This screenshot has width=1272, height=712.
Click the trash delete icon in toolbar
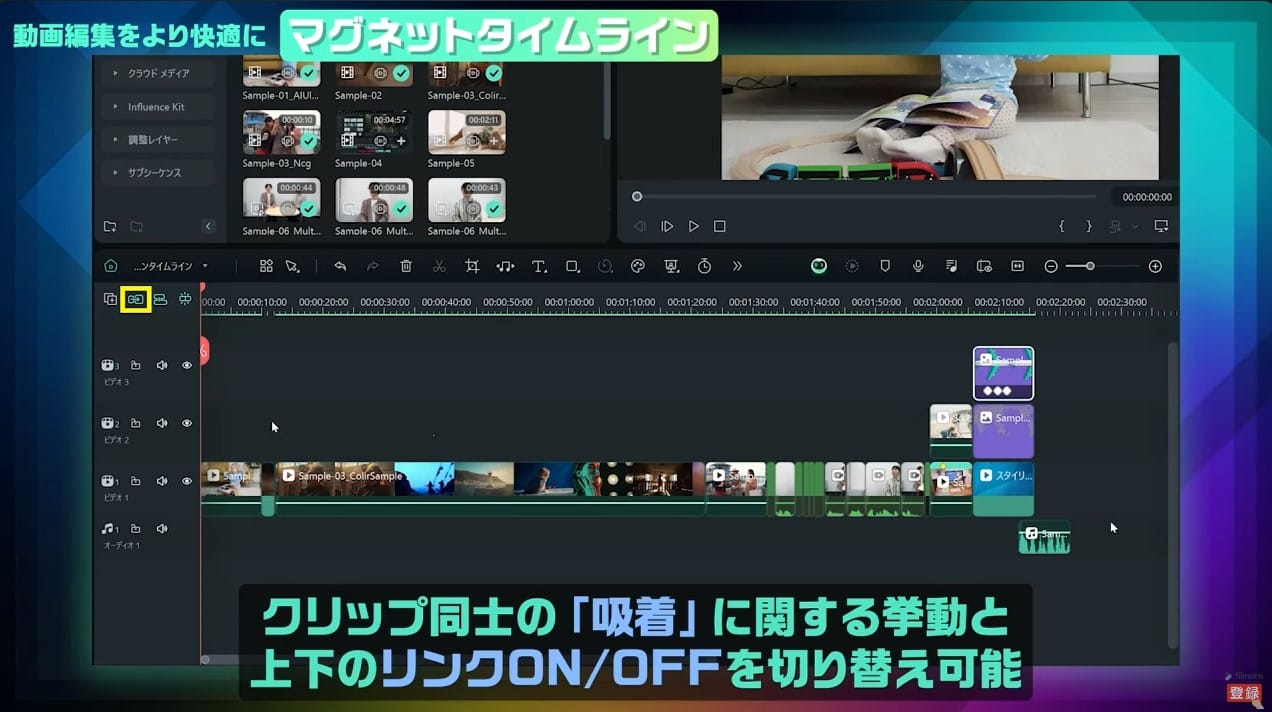point(405,266)
